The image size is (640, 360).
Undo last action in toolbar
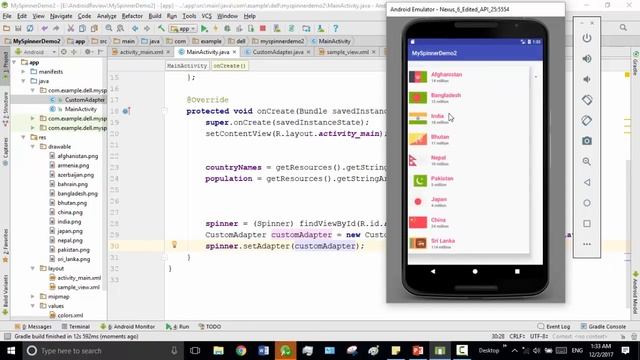44,29
